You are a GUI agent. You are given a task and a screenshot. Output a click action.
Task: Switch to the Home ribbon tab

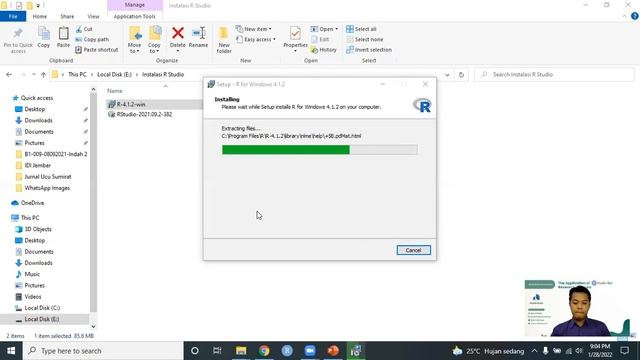[x=40, y=16]
